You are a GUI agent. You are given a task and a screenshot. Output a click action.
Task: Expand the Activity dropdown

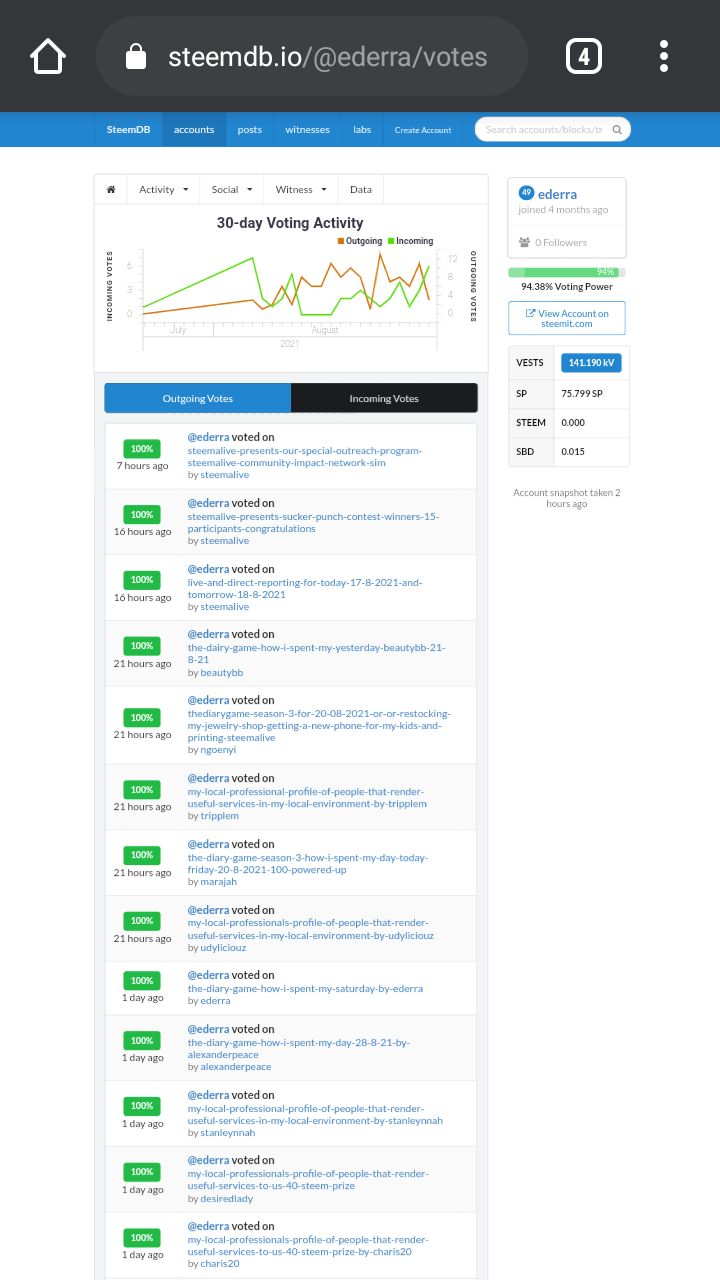tap(163, 189)
